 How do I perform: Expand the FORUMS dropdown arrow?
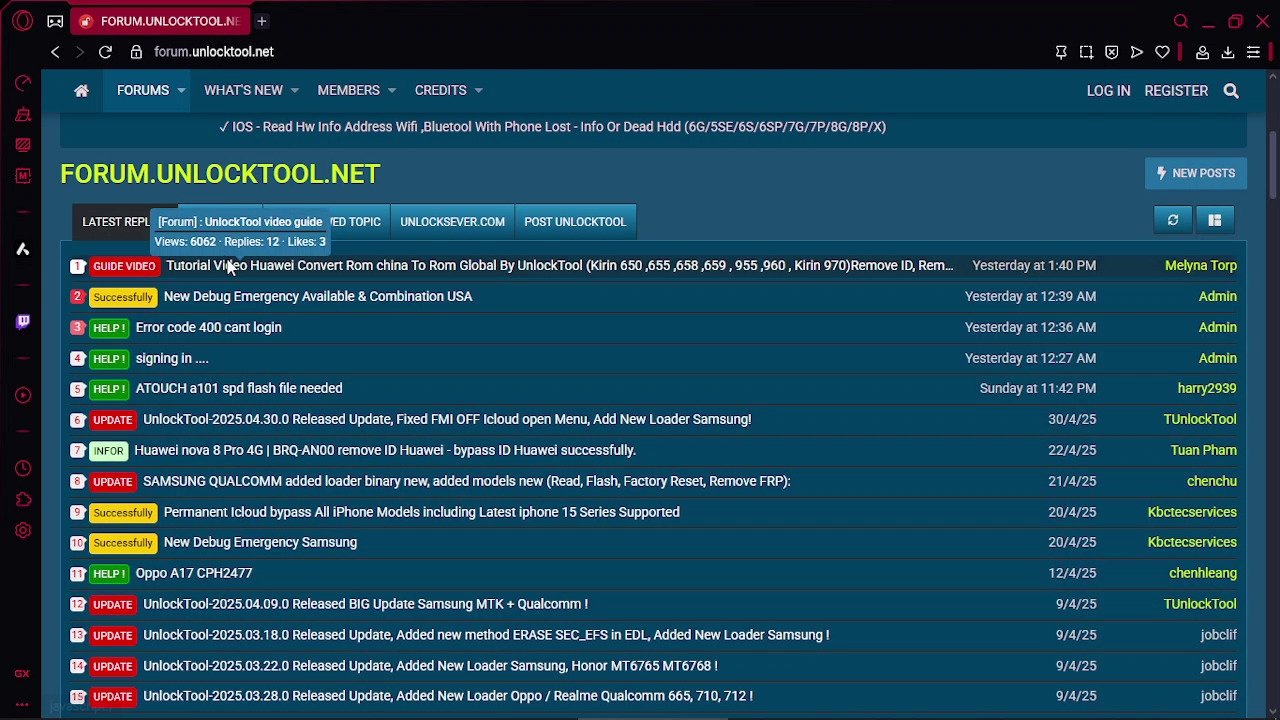point(181,91)
